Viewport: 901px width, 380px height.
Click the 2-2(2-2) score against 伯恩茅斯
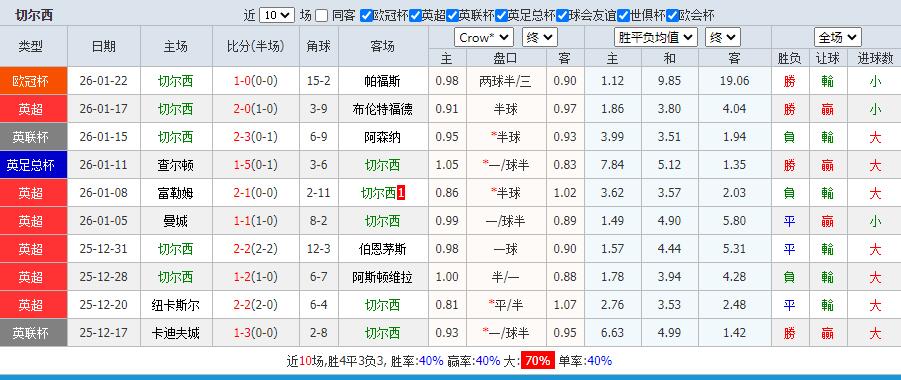coord(256,250)
